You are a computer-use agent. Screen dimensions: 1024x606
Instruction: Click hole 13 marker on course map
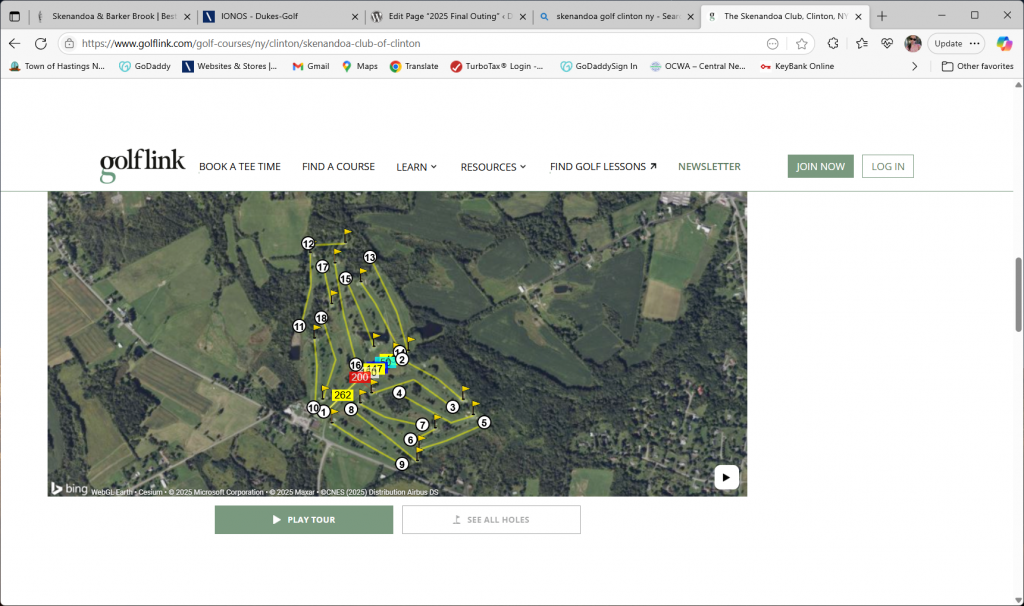(369, 257)
